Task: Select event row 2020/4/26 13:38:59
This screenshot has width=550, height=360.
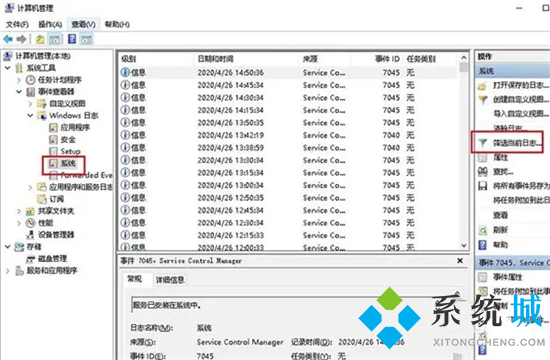Action: pyautogui.click(x=288, y=148)
